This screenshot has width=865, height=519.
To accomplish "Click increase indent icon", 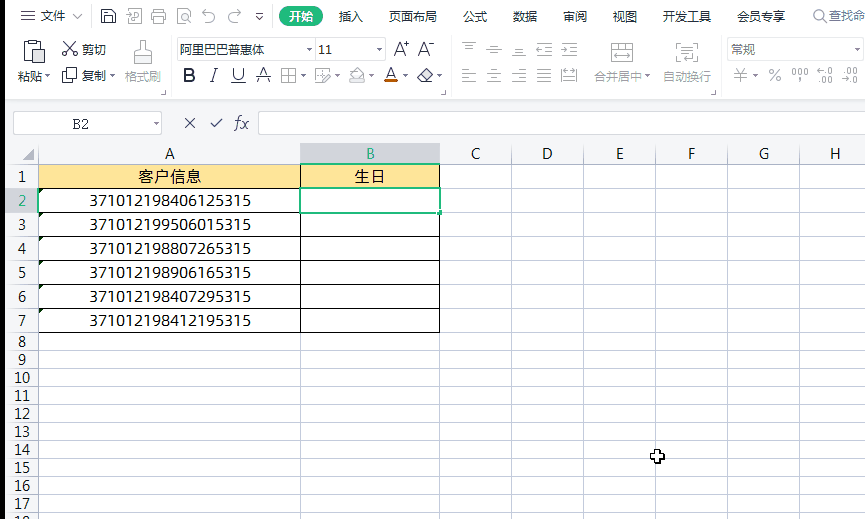I will pos(569,49).
